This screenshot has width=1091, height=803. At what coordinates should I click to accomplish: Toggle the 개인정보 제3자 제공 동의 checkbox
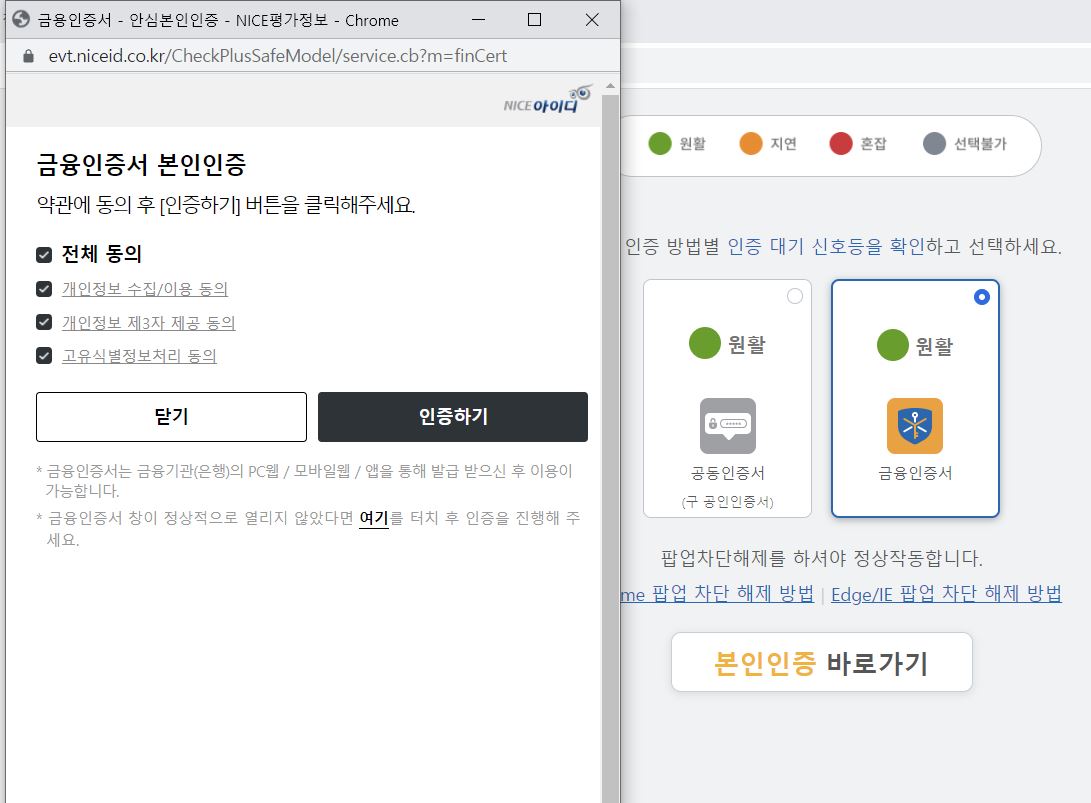pyautogui.click(x=44, y=322)
